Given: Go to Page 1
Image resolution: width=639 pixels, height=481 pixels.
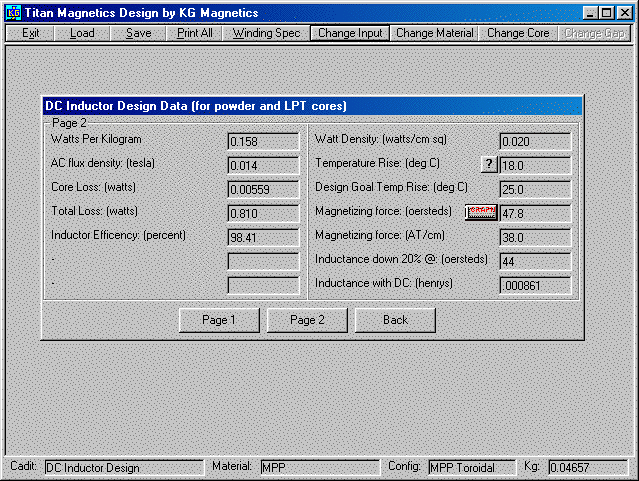Looking at the screenshot, I should tap(219, 320).
